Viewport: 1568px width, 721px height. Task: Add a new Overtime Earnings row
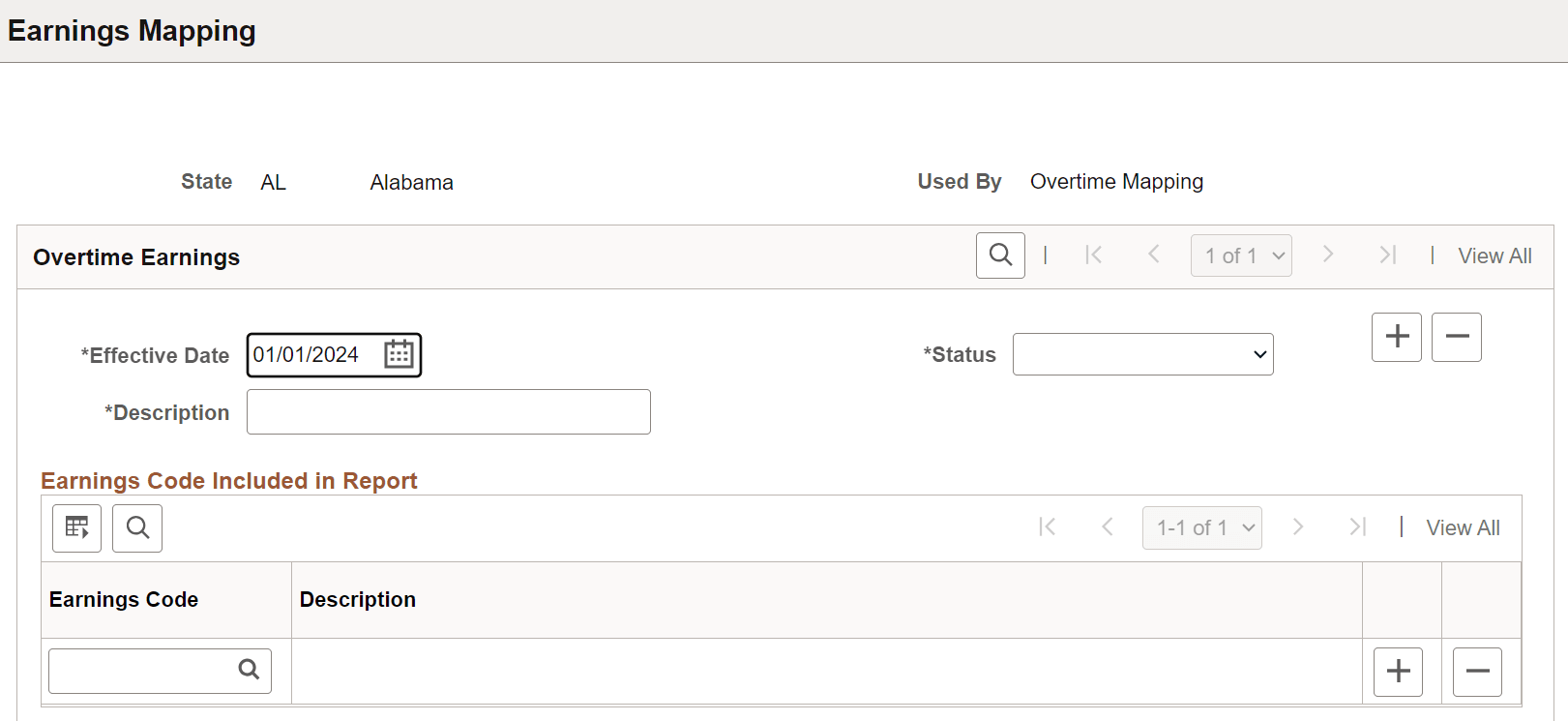[x=1396, y=337]
